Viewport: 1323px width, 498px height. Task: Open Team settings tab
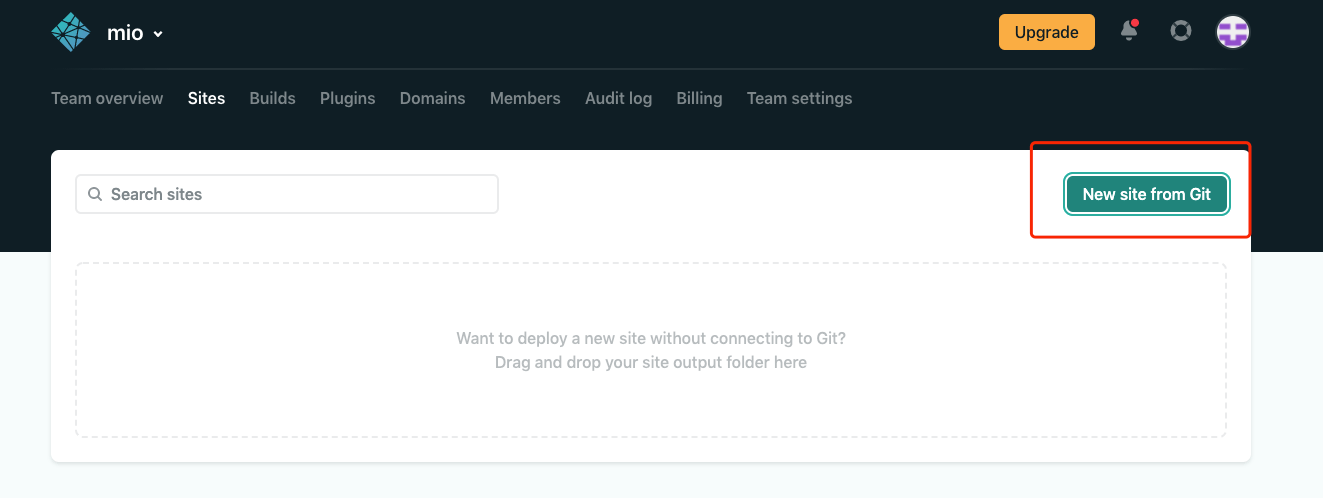[x=800, y=98]
